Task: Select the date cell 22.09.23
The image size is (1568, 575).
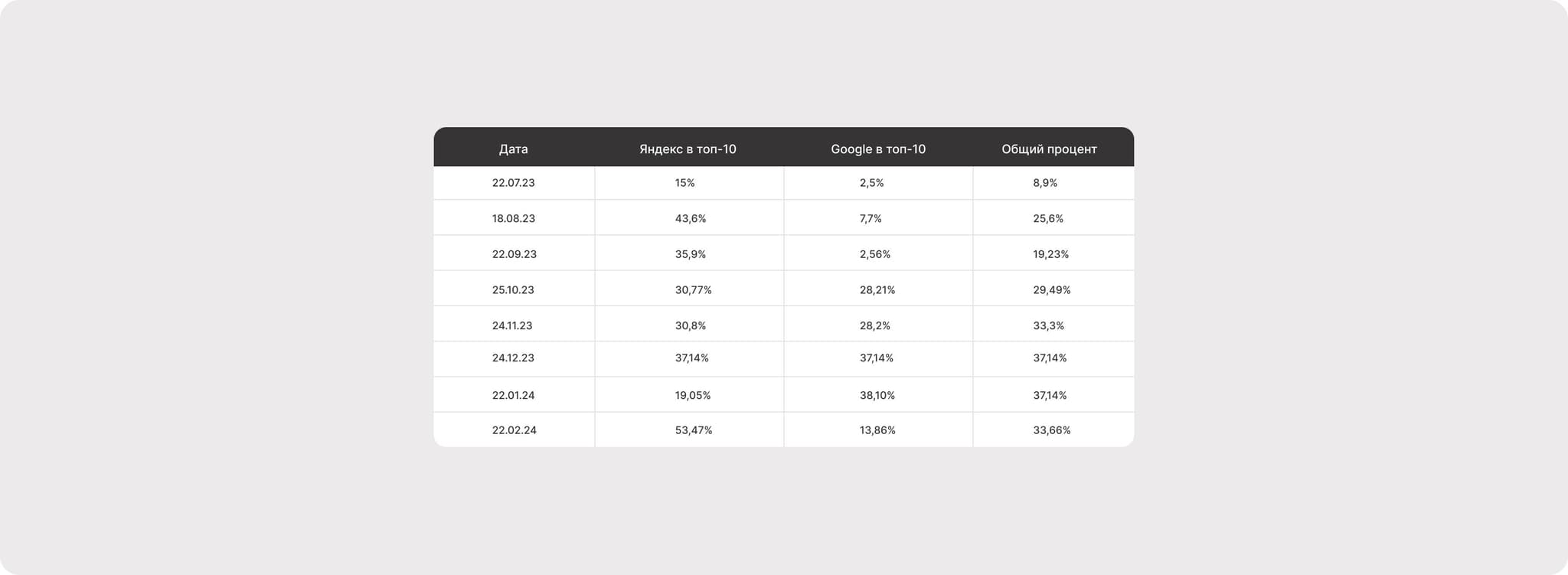Action: click(x=514, y=254)
